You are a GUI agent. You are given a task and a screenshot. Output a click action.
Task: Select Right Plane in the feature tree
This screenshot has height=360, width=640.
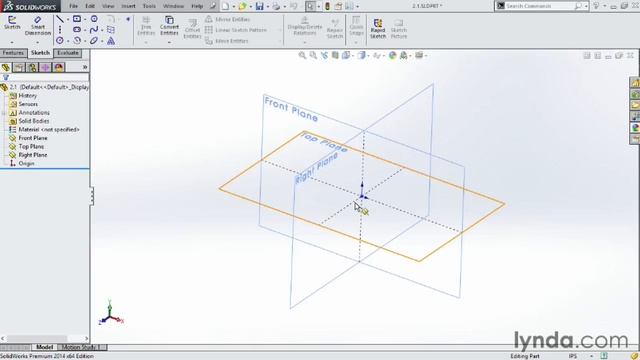33,155
